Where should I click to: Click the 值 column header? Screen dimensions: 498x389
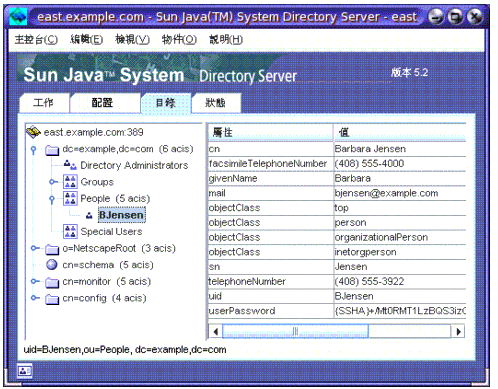coord(400,133)
